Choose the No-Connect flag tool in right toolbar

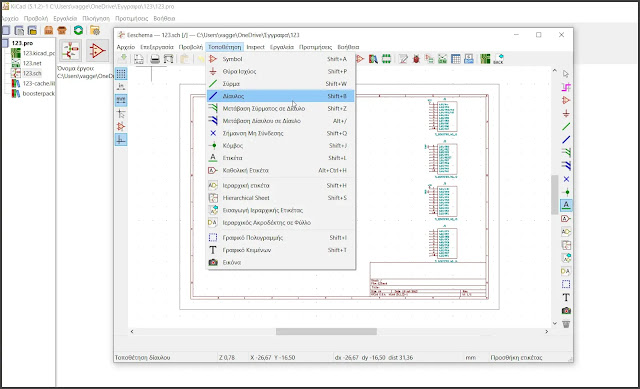coord(566,179)
